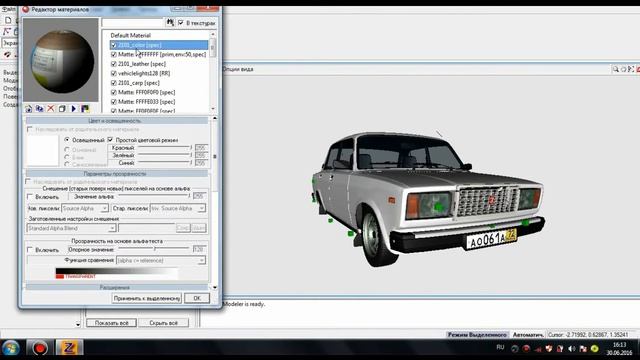Uncheck the 2101_leather [spec] checkbox
The image size is (640, 360).
(114, 64)
